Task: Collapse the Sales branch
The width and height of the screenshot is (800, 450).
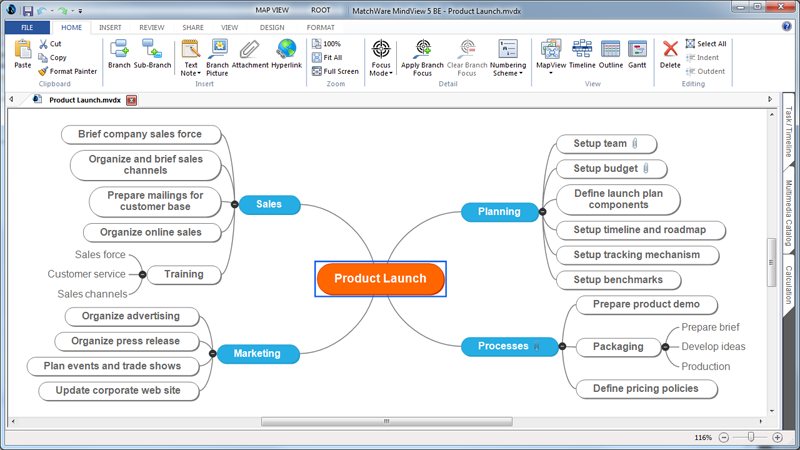Action: point(235,204)
